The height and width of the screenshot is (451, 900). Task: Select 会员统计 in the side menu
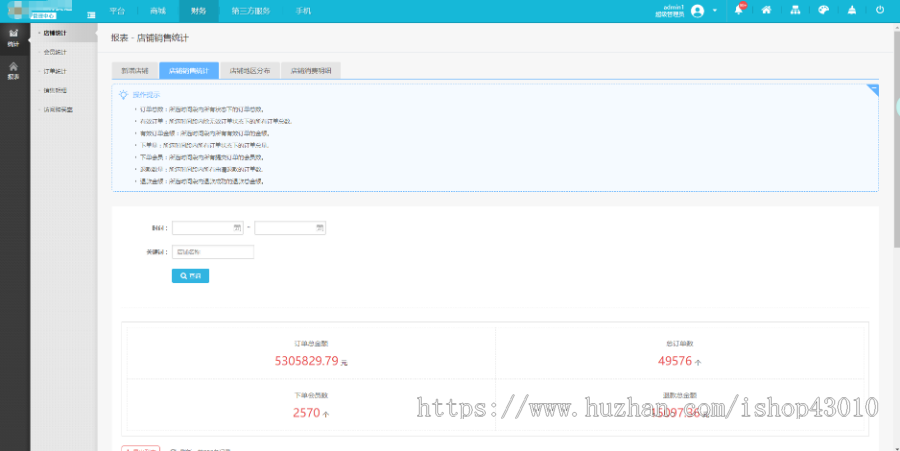click(x=56, y=52)
